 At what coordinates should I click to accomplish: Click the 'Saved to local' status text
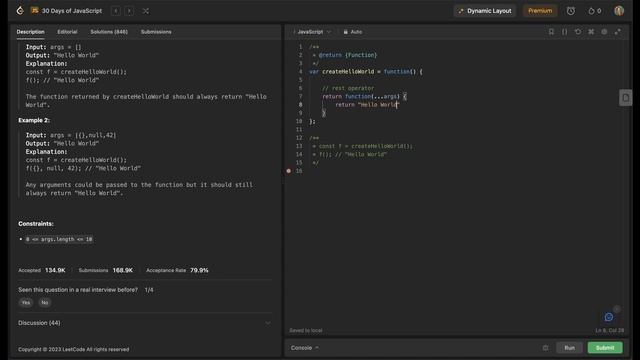[306, 330]
